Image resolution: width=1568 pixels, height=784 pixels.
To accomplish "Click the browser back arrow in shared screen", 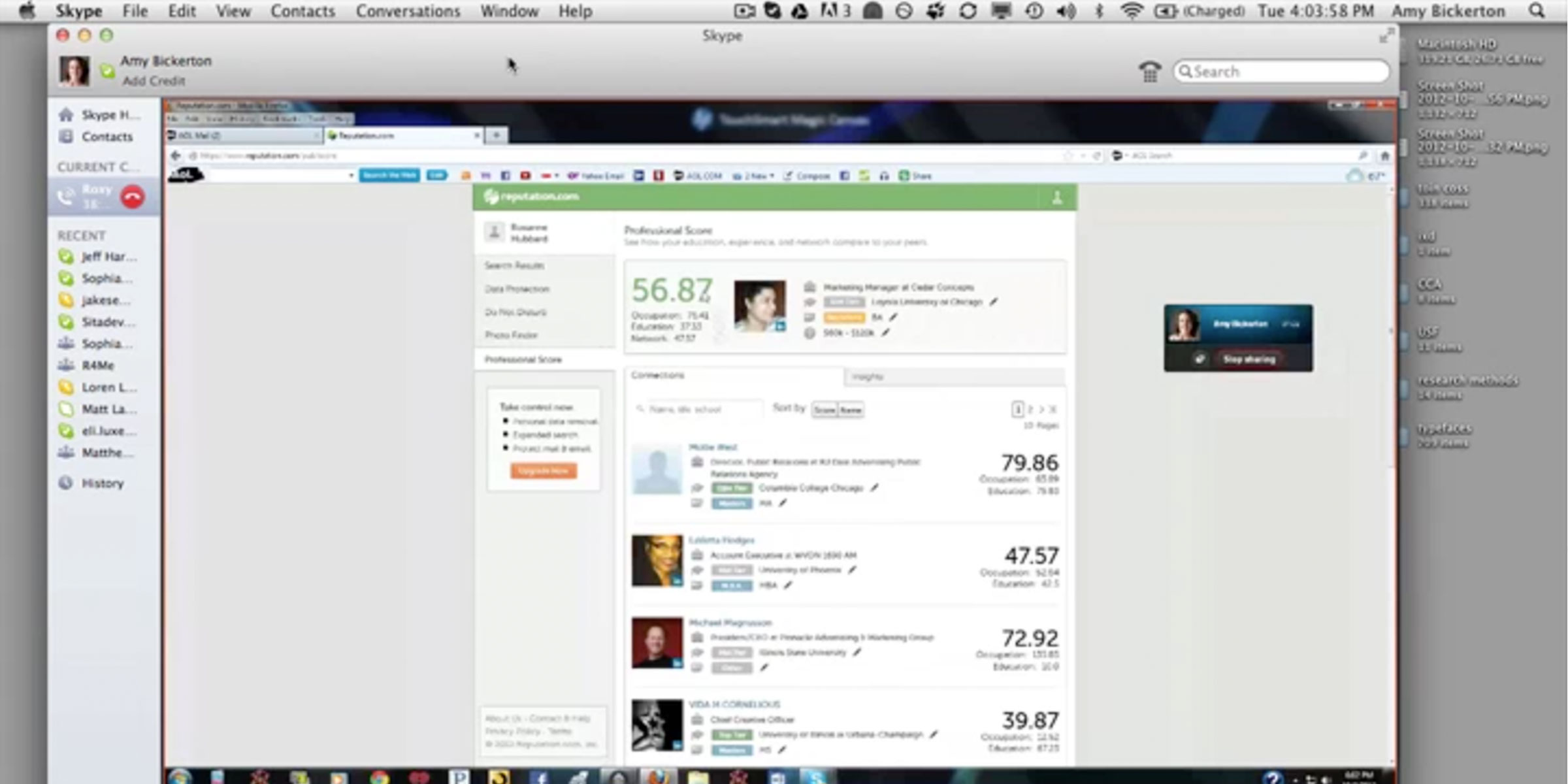I will click(x=176, y=155).
